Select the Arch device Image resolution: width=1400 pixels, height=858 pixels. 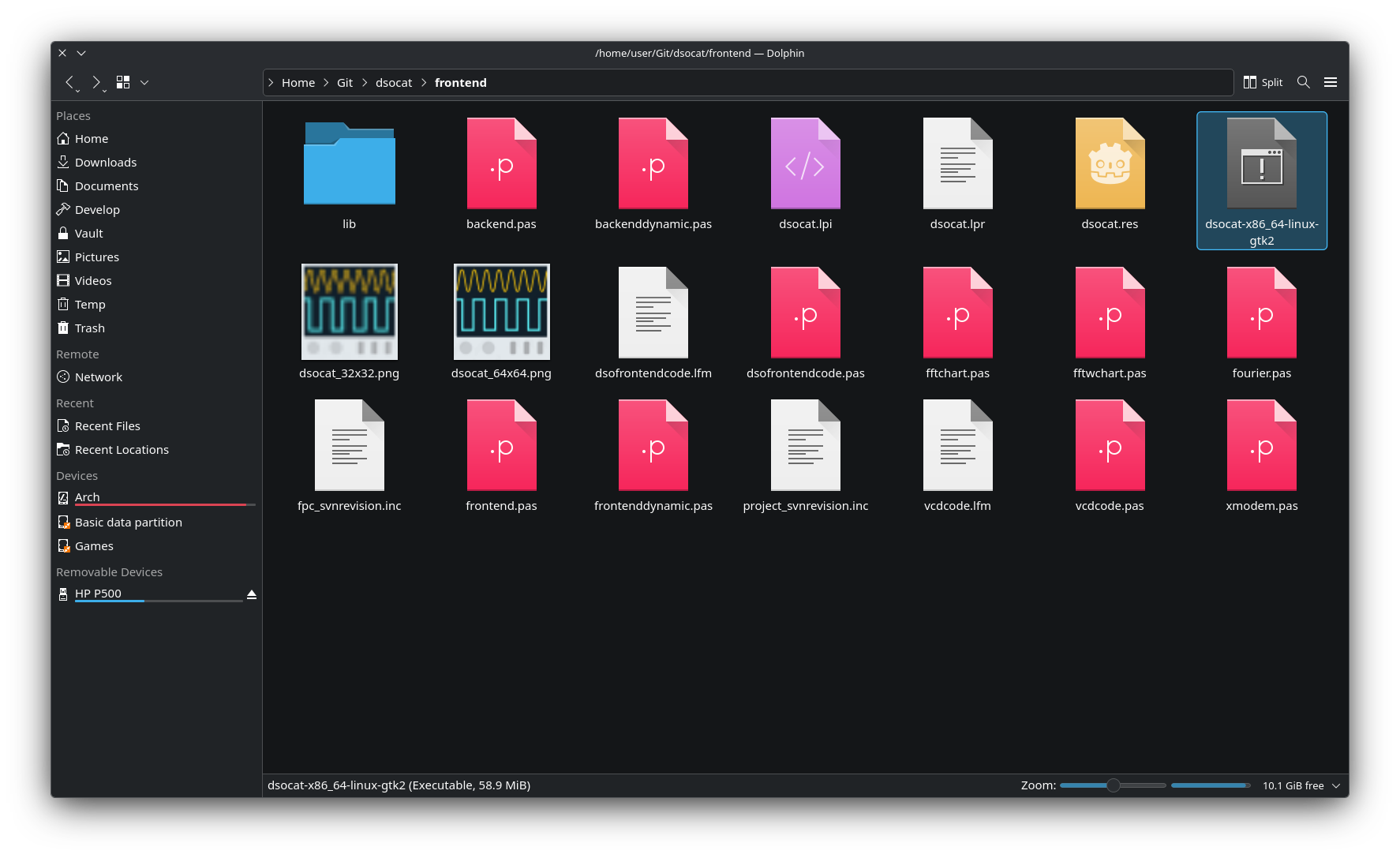coord(156,498)
